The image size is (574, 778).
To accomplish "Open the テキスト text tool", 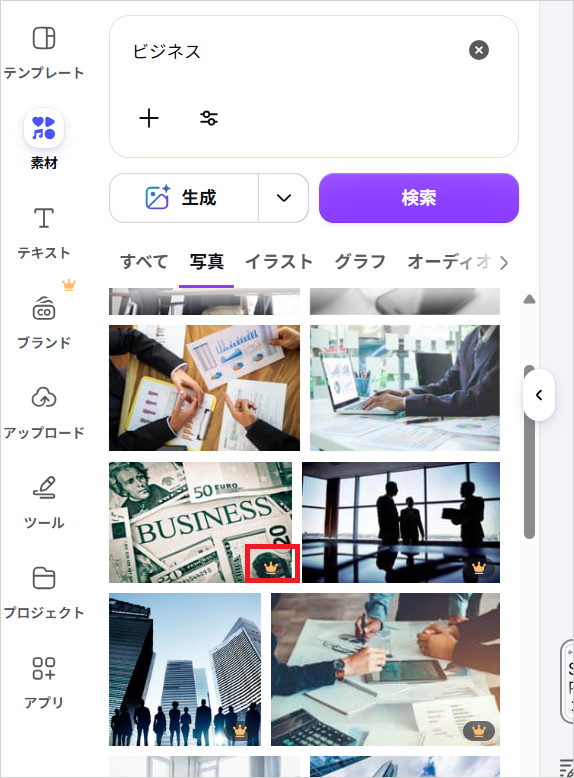I will point(44,232).
